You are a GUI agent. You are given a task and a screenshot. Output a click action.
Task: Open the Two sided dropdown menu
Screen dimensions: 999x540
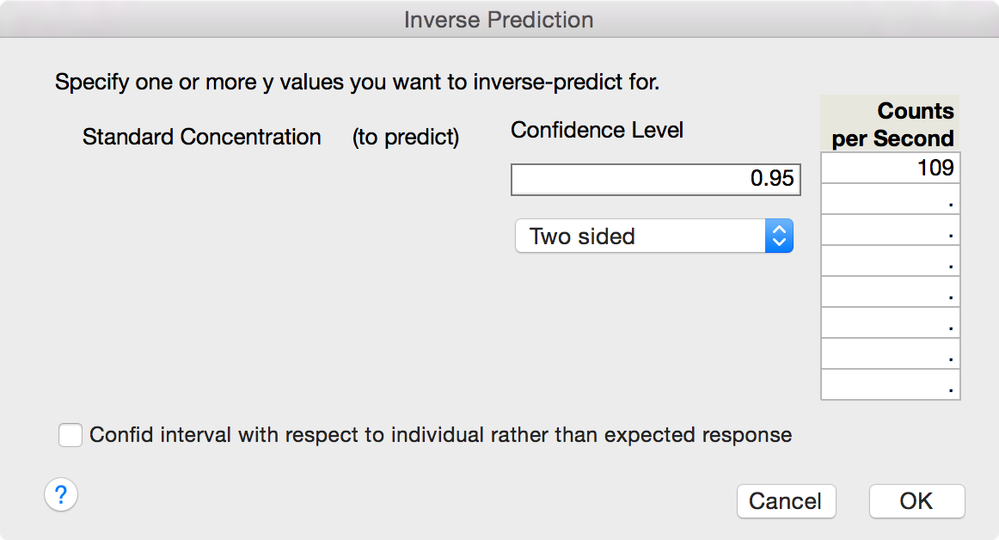[x=654, y=236]
